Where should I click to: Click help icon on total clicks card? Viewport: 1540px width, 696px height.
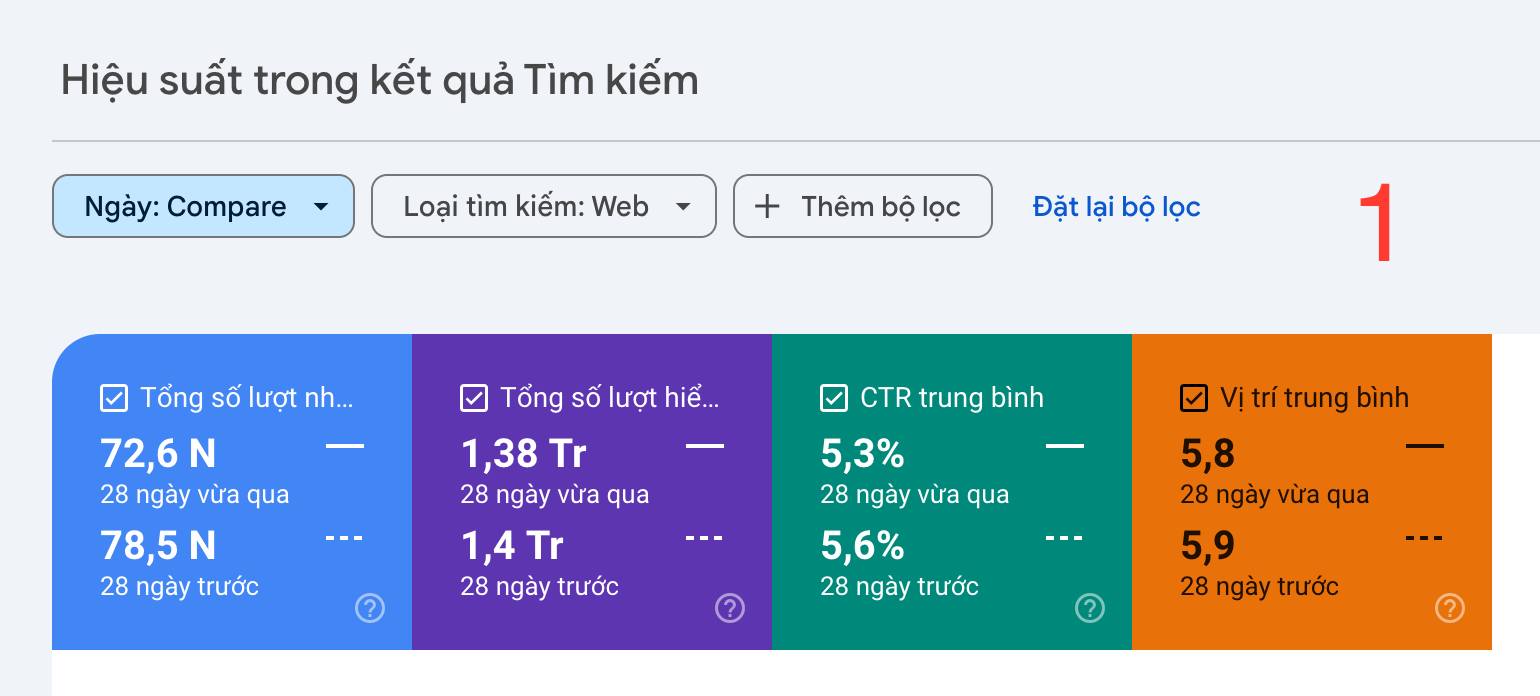[370, 607]
